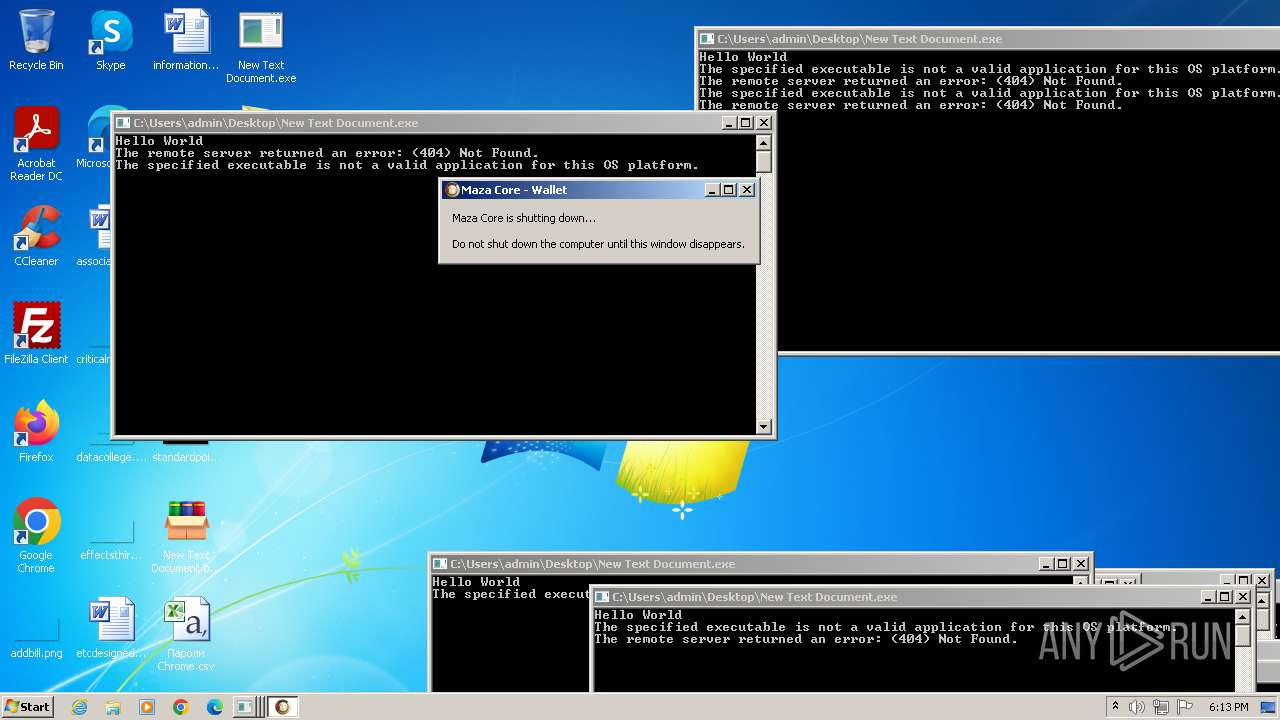This screenshot has height=720, width=1280.
Task: Click scroll-down arrow in middle console window
Action: pos(764,427)
